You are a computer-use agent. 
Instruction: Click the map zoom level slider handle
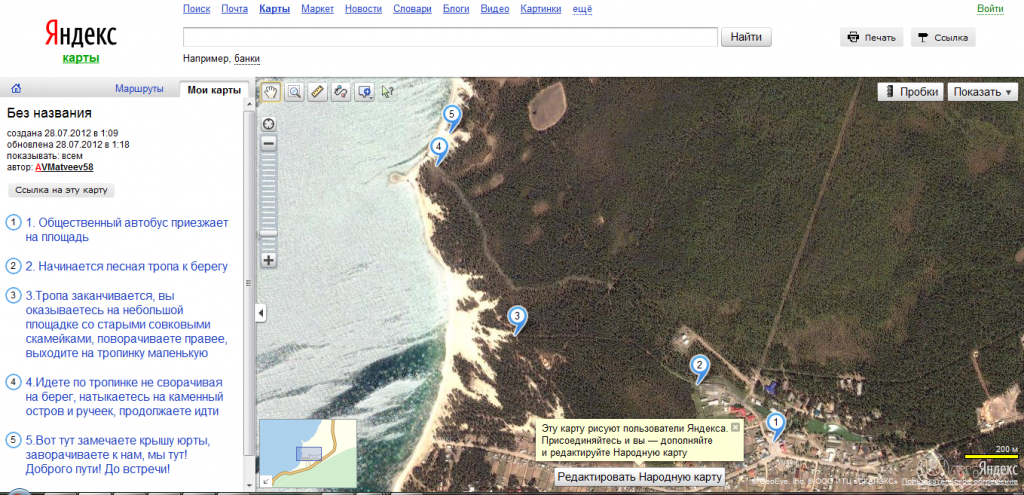coord(268,233)
